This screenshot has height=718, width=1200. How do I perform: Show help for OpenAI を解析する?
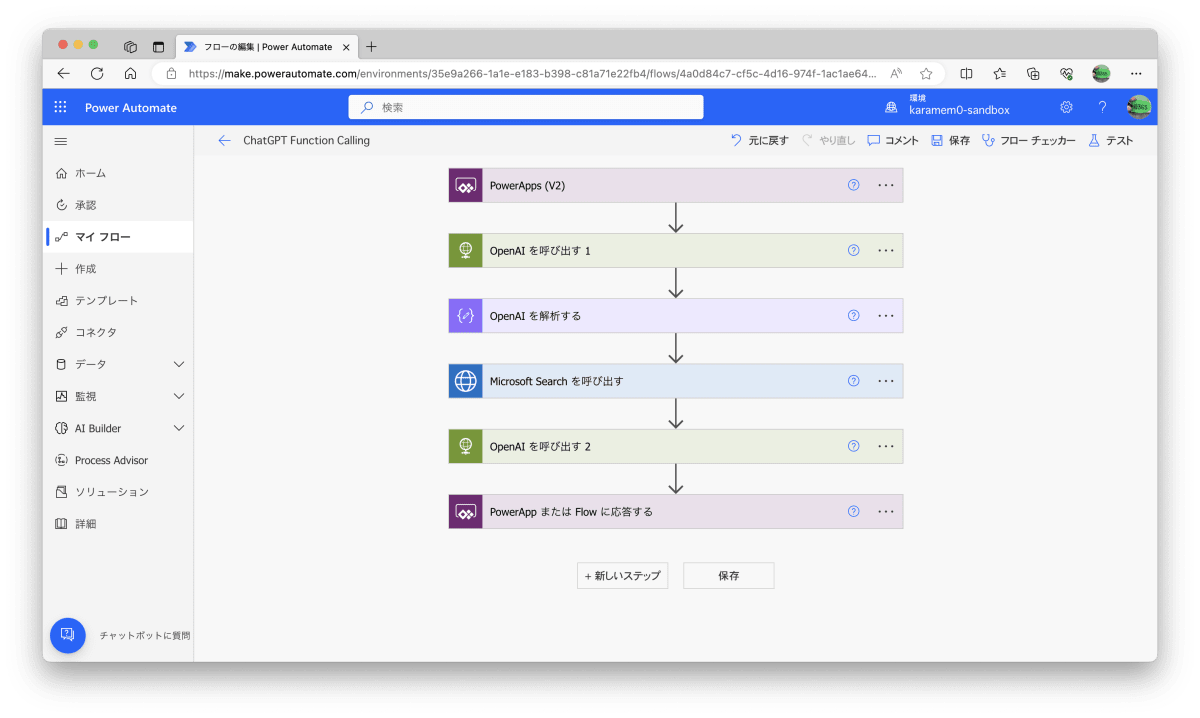(x=853, y=315)
